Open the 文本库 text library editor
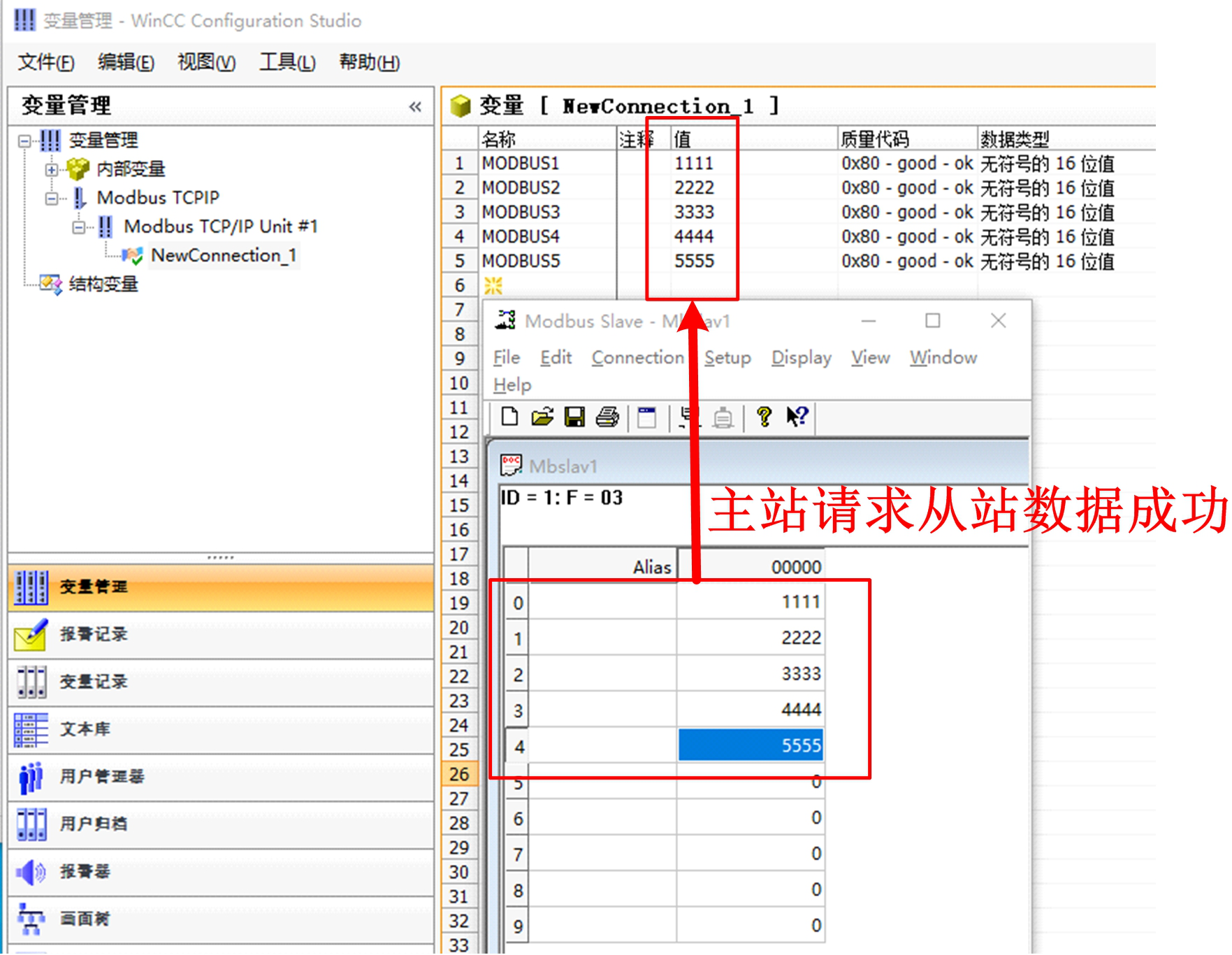The image size is (1232, 955). (84, 728)
